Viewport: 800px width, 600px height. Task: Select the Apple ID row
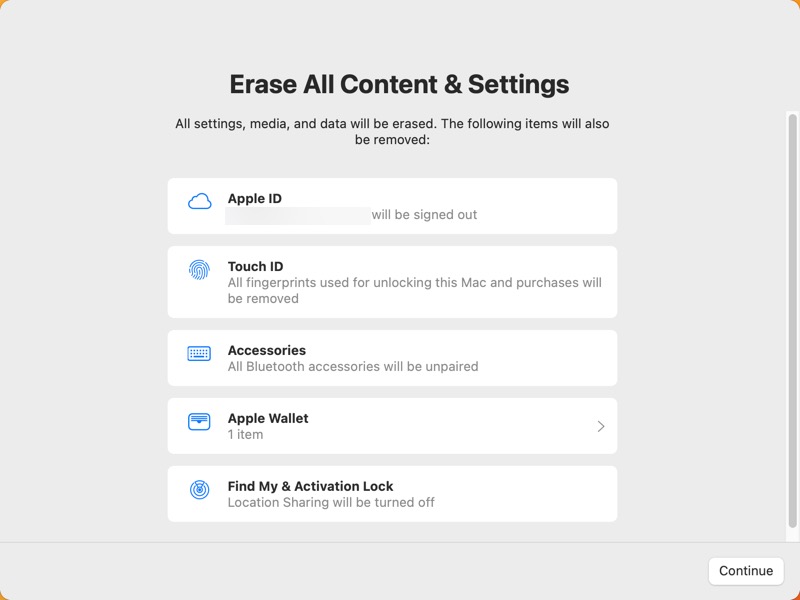[x=392, y=206]
